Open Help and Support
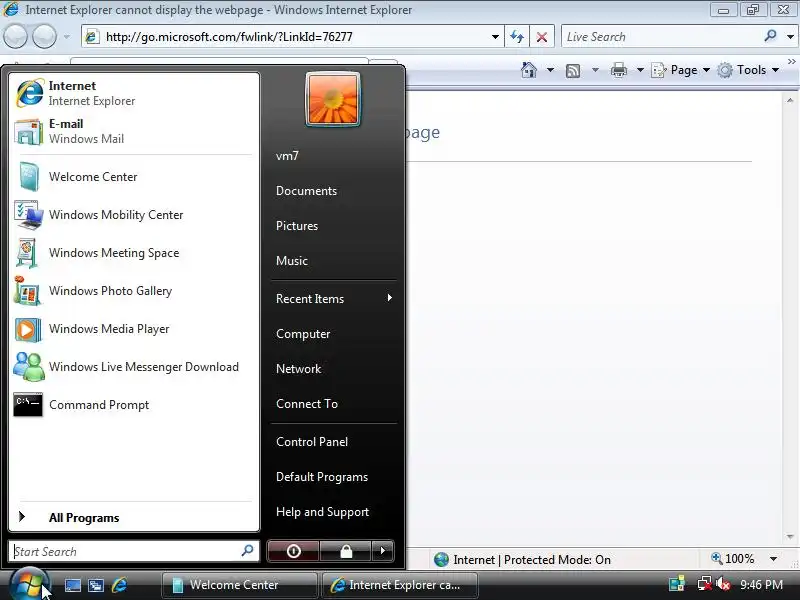 333,512
